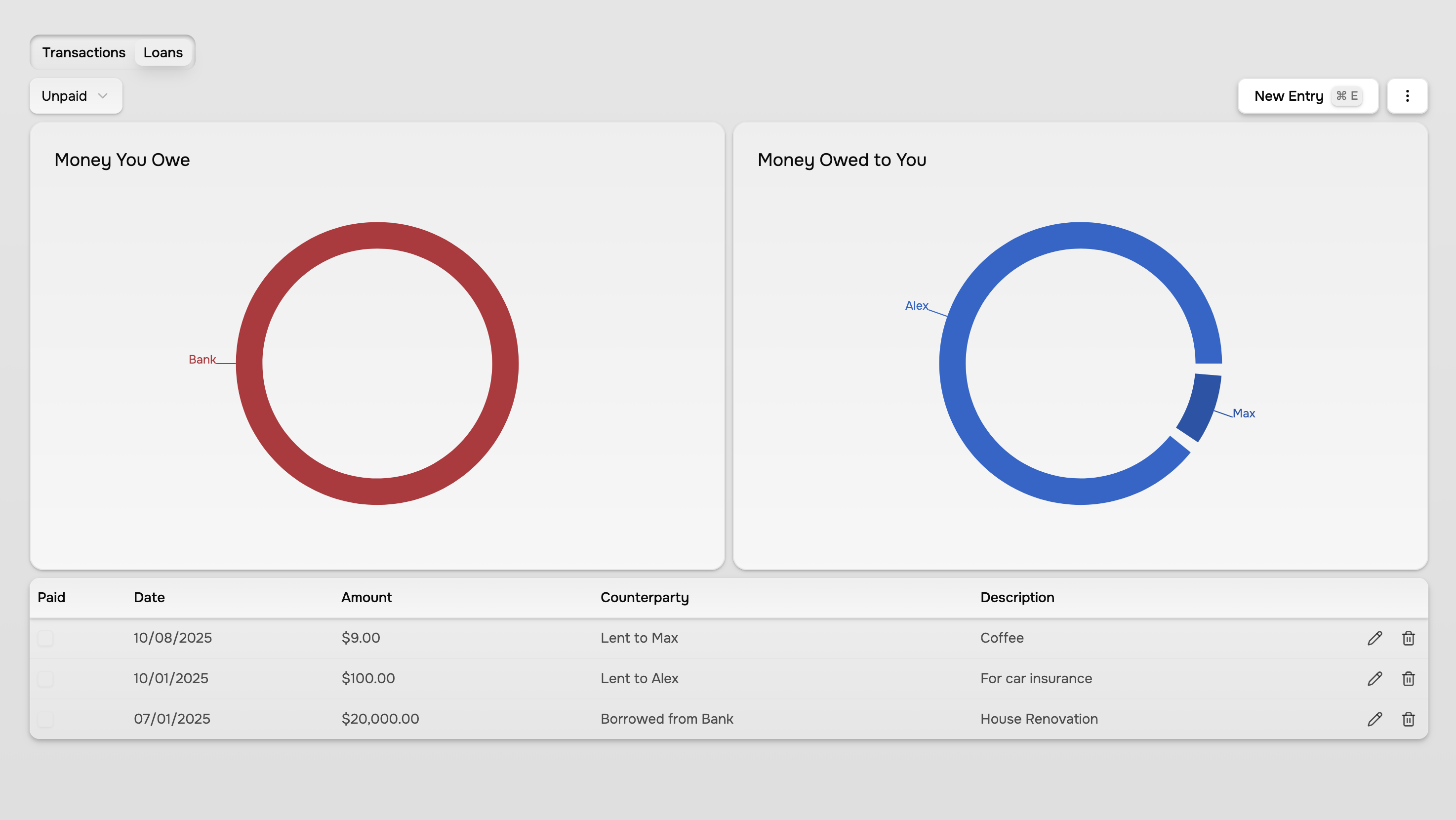Delete the Coffee loan entry
The width and height of the screenshot is (1456, 820).
coord(1409,638)
